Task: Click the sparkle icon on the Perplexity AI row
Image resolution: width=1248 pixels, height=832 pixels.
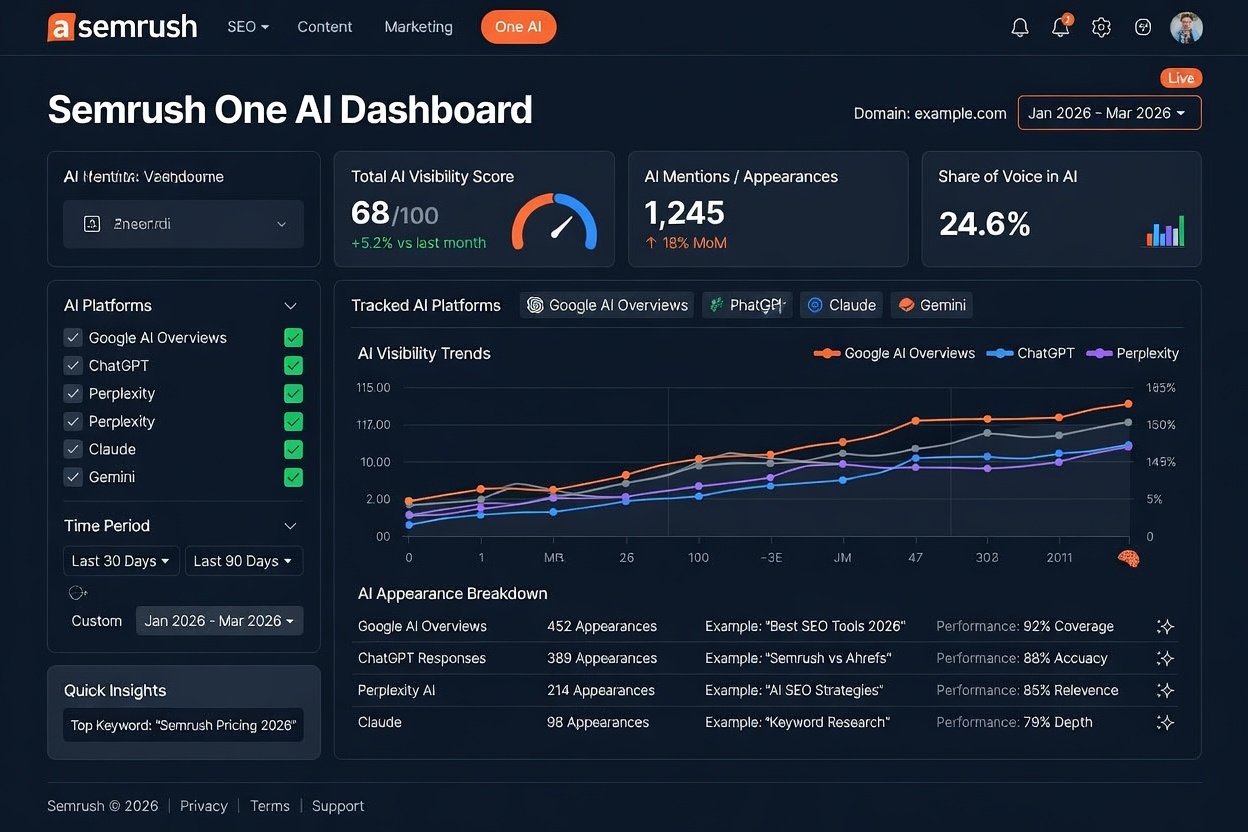Action: tap(1165, 690)
